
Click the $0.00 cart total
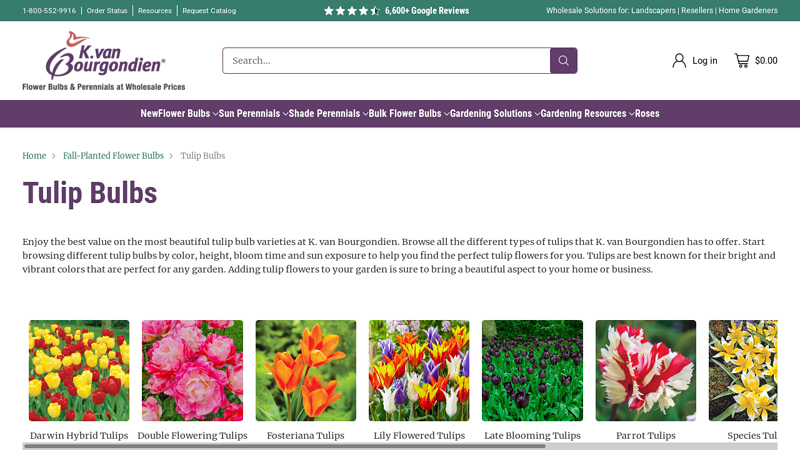click(x=766, y=61)
